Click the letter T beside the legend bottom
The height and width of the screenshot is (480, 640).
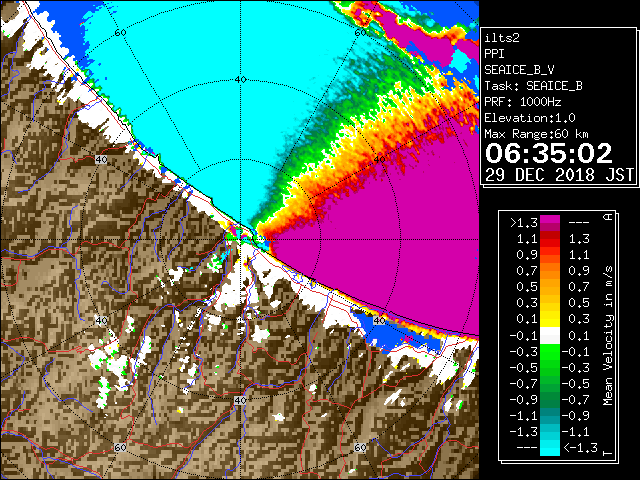(x=608, y=452)
